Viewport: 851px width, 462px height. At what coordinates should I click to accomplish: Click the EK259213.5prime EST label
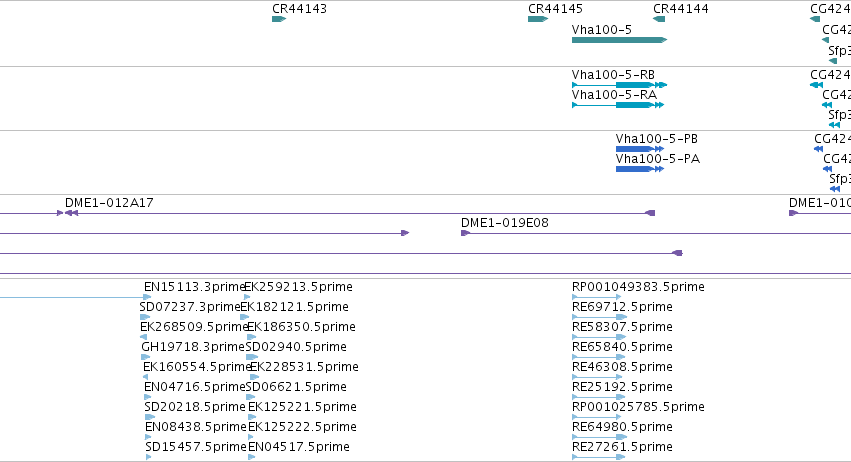299,287
